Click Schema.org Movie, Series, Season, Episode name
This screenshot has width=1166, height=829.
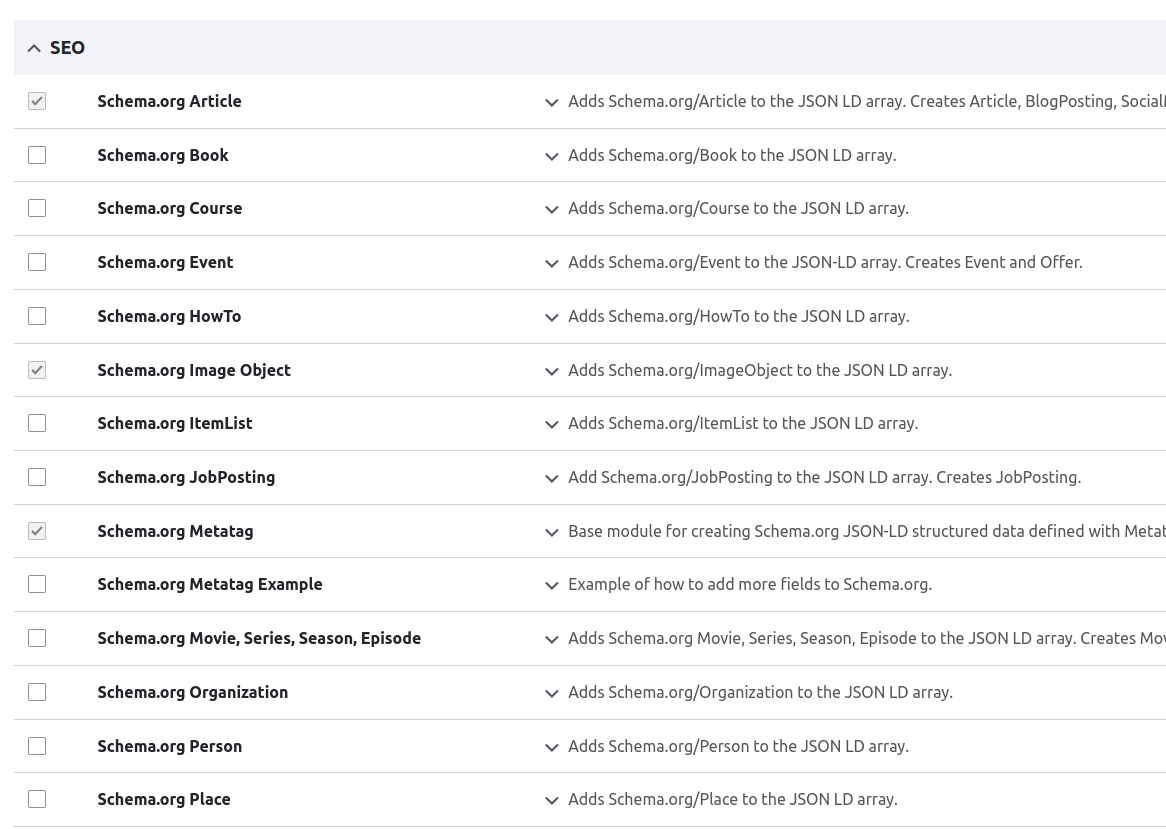[x=259, y=638]
